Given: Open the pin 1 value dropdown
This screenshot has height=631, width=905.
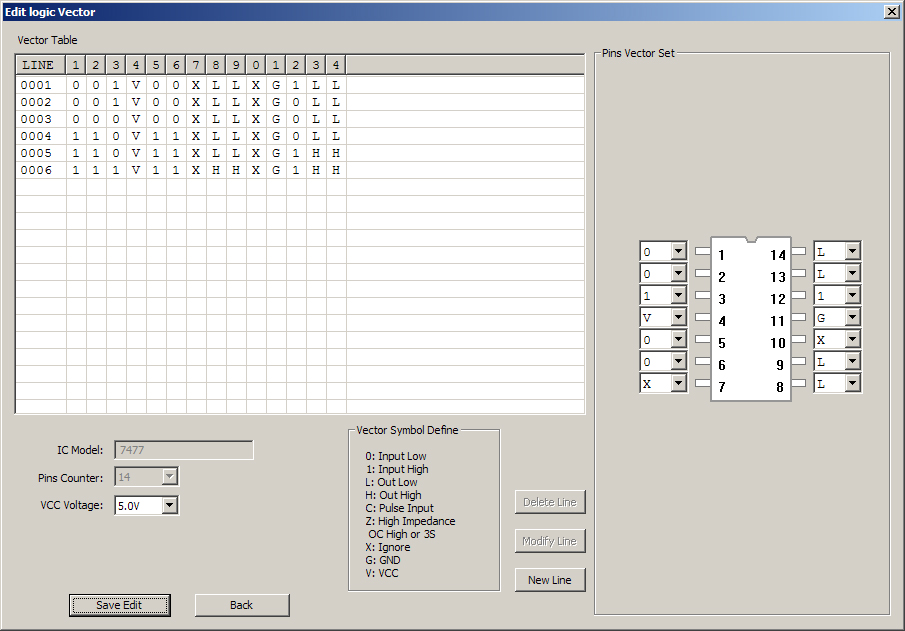Looking at the screenshot, I should [x=678, y=251].
